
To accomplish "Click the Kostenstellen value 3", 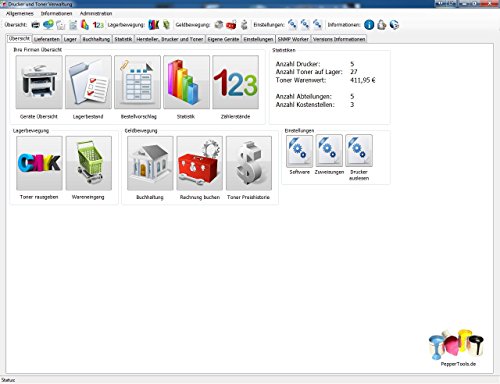I will click(352, 105).
